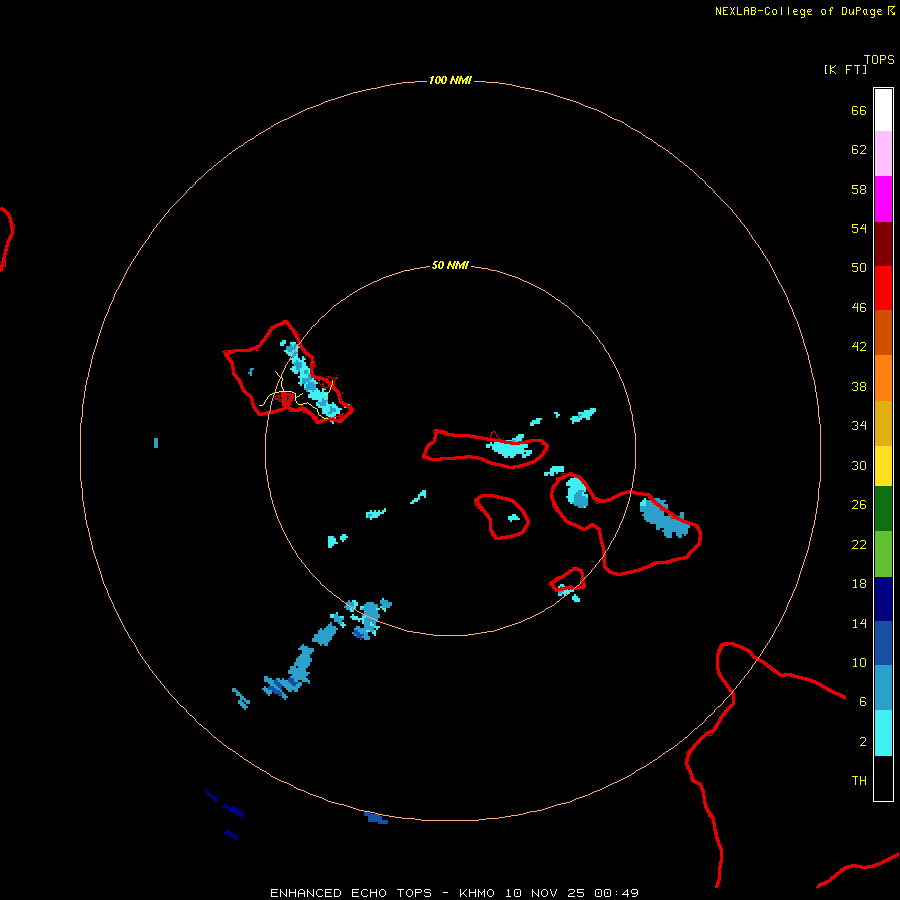Click the bright red 50 kft swatch

(x=883, y=288)
